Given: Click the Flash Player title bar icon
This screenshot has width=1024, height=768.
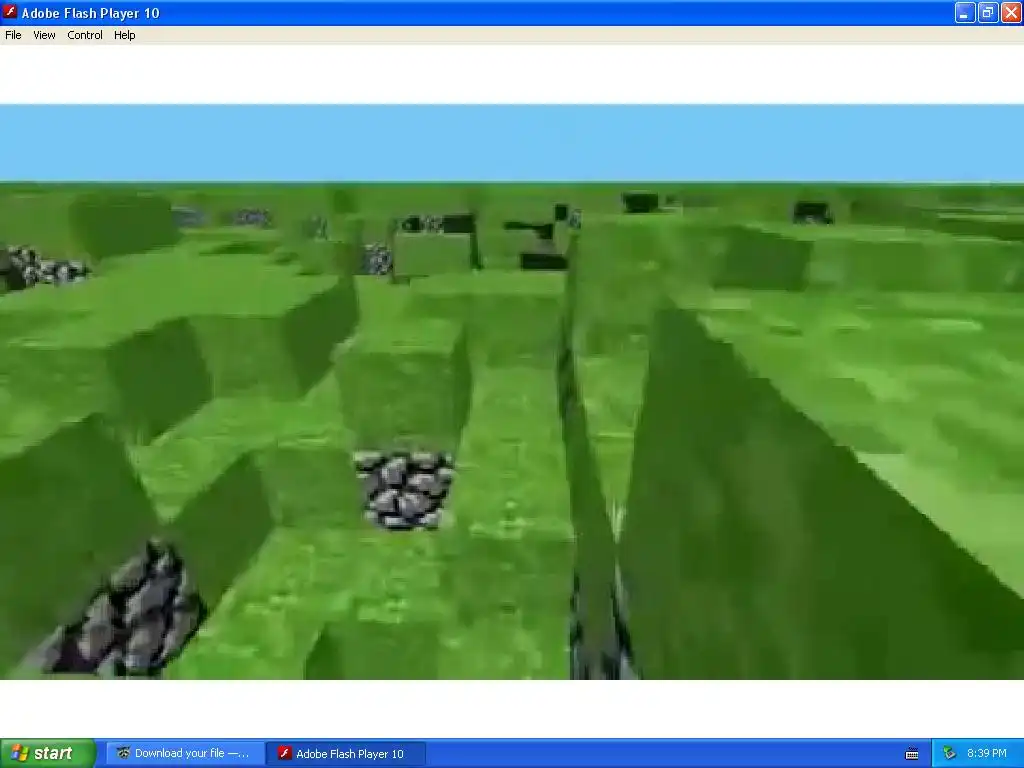Looking at the screenshot, I should [x=10, y=12].
